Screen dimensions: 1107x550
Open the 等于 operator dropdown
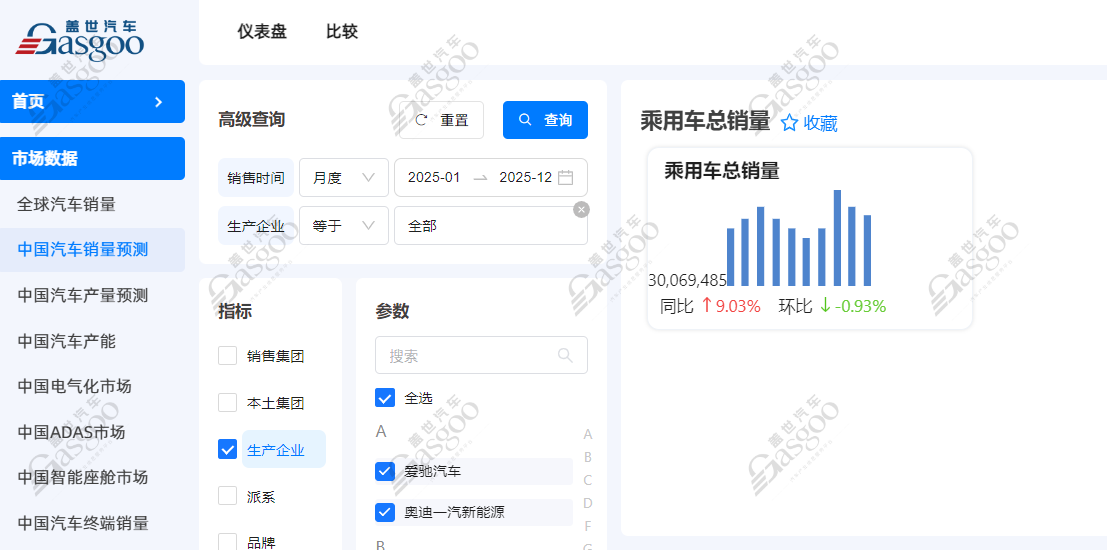point(343,226)
